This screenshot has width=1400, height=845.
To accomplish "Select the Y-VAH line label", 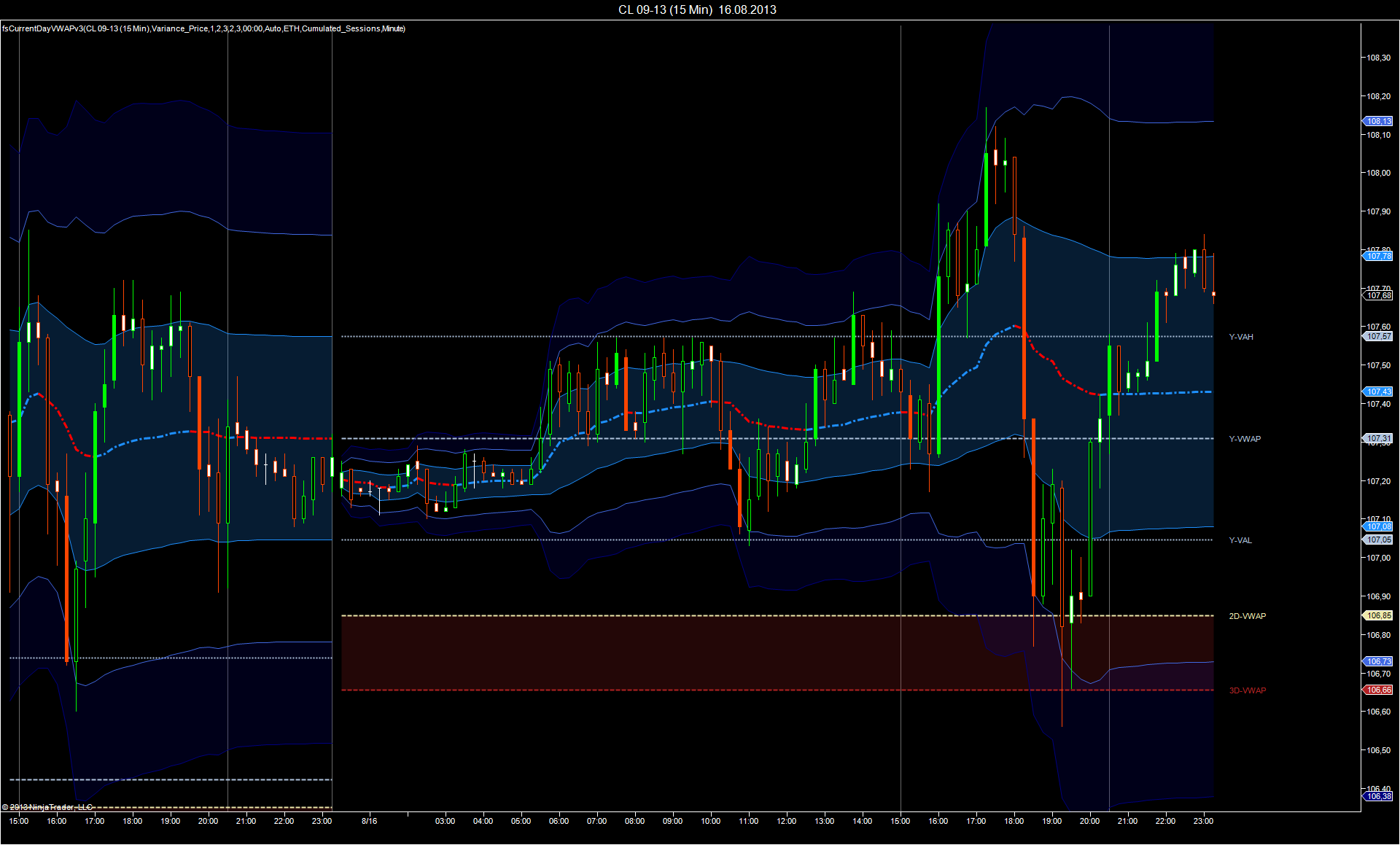I will pos(1240,337).
